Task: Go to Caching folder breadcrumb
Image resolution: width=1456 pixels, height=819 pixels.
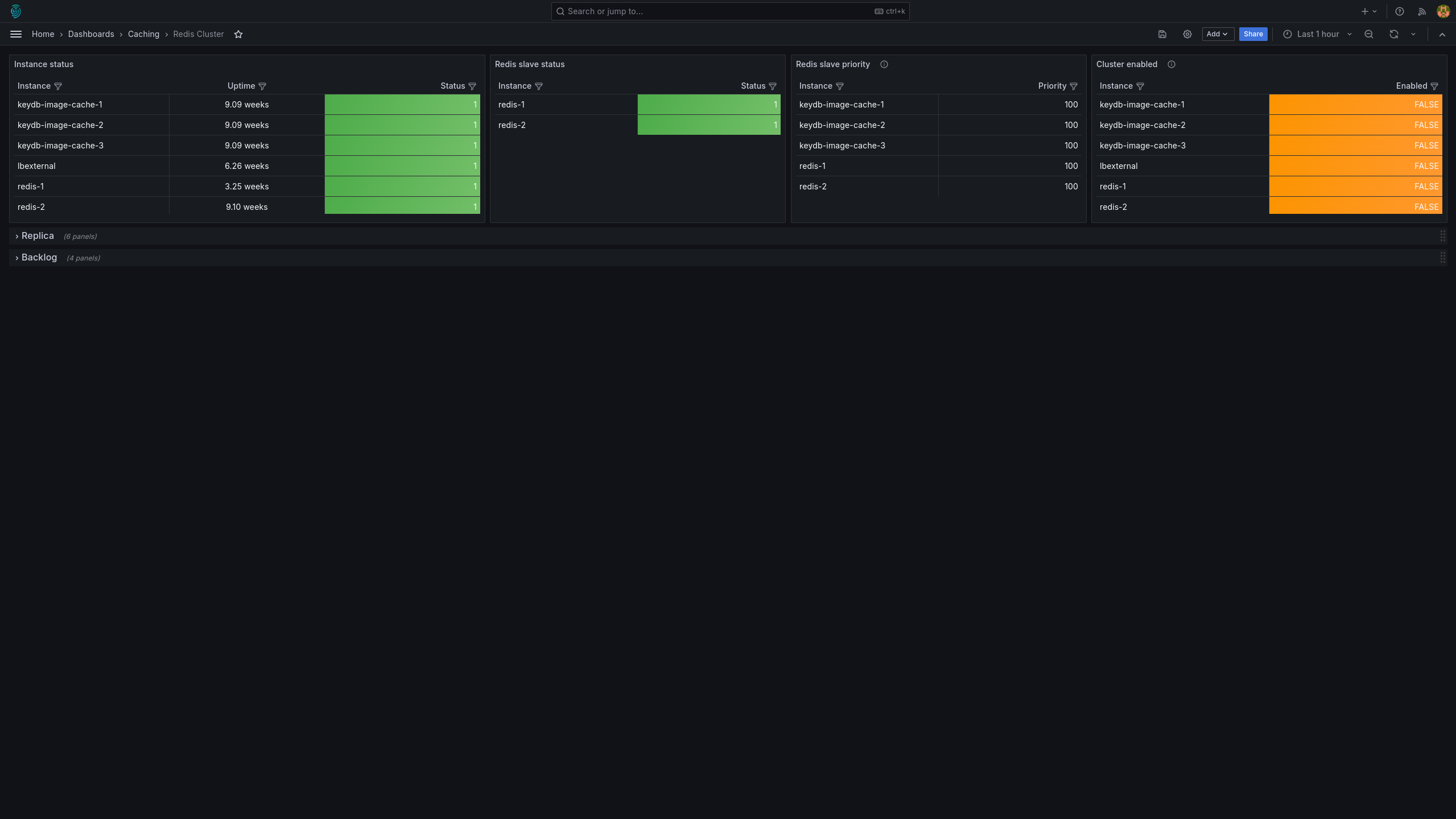Action: tap(143, 34)
